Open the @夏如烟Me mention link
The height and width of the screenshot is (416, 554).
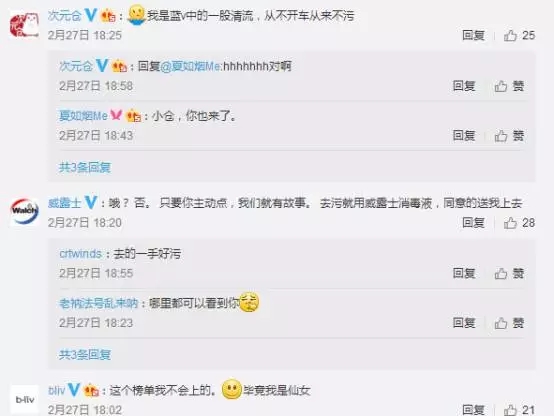[190, 66]
